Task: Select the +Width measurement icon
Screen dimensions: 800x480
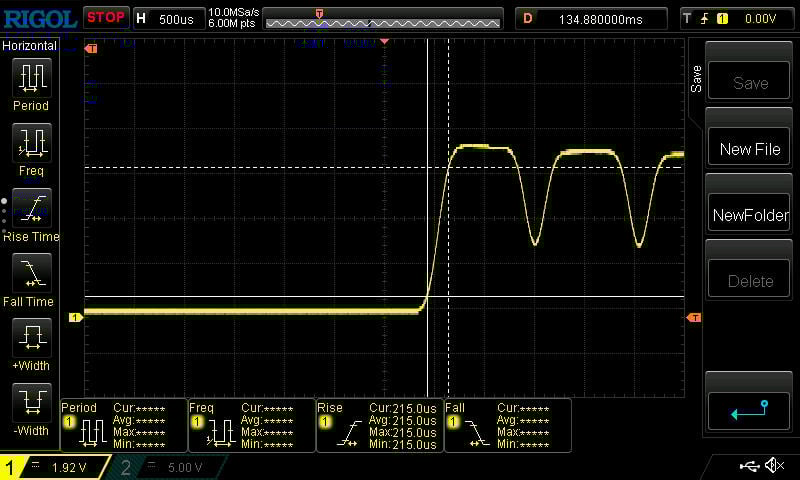Action: pos(32,338)
